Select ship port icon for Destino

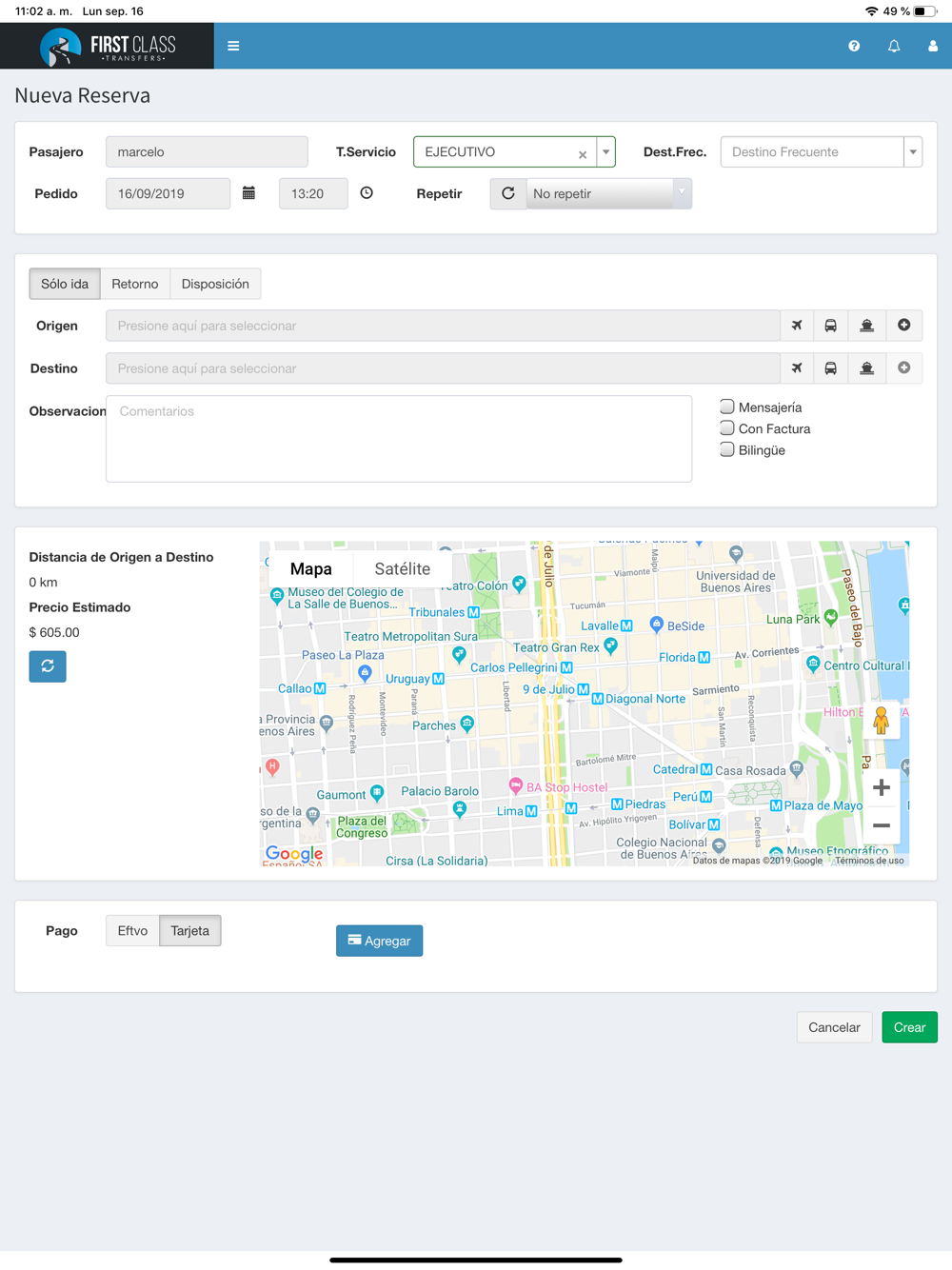pos(867,368)
